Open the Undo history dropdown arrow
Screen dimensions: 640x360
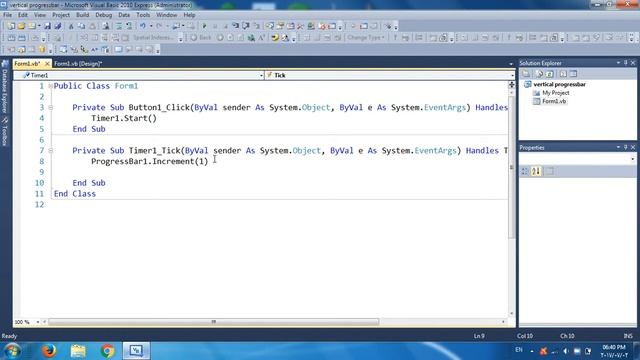pos(151,26)
